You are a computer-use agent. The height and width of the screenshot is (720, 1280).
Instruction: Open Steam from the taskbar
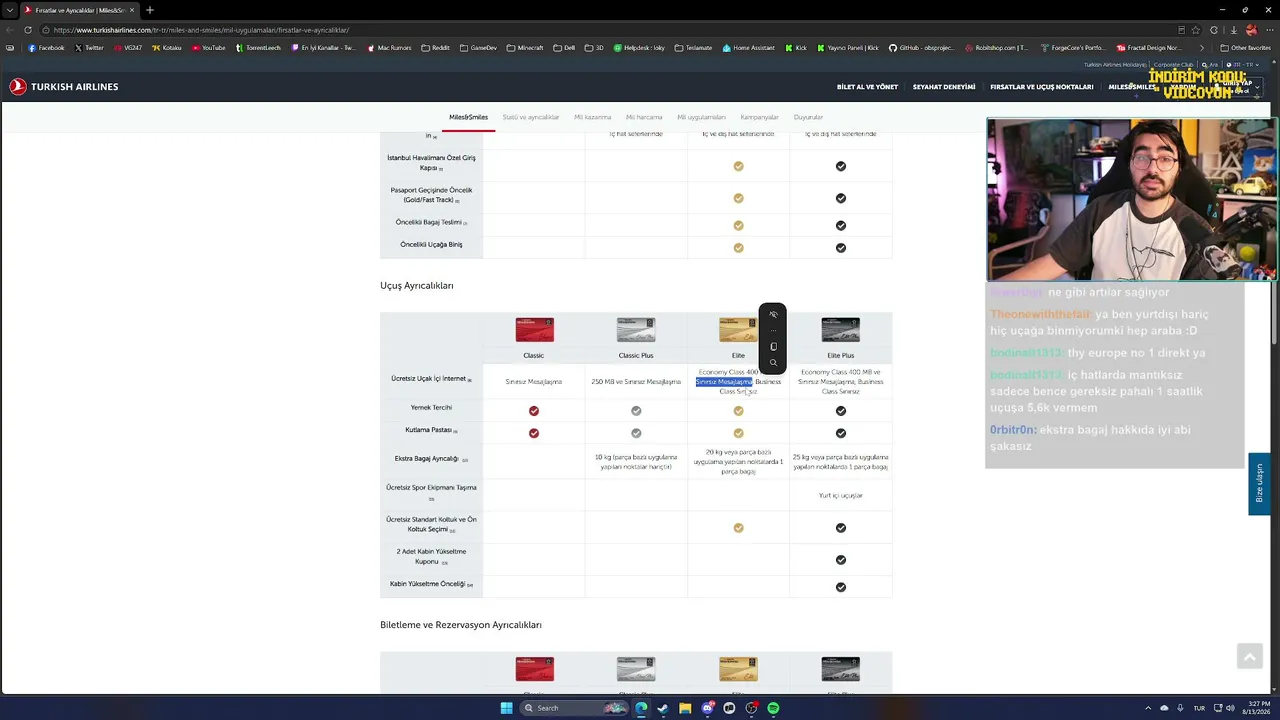coord(663,708)
